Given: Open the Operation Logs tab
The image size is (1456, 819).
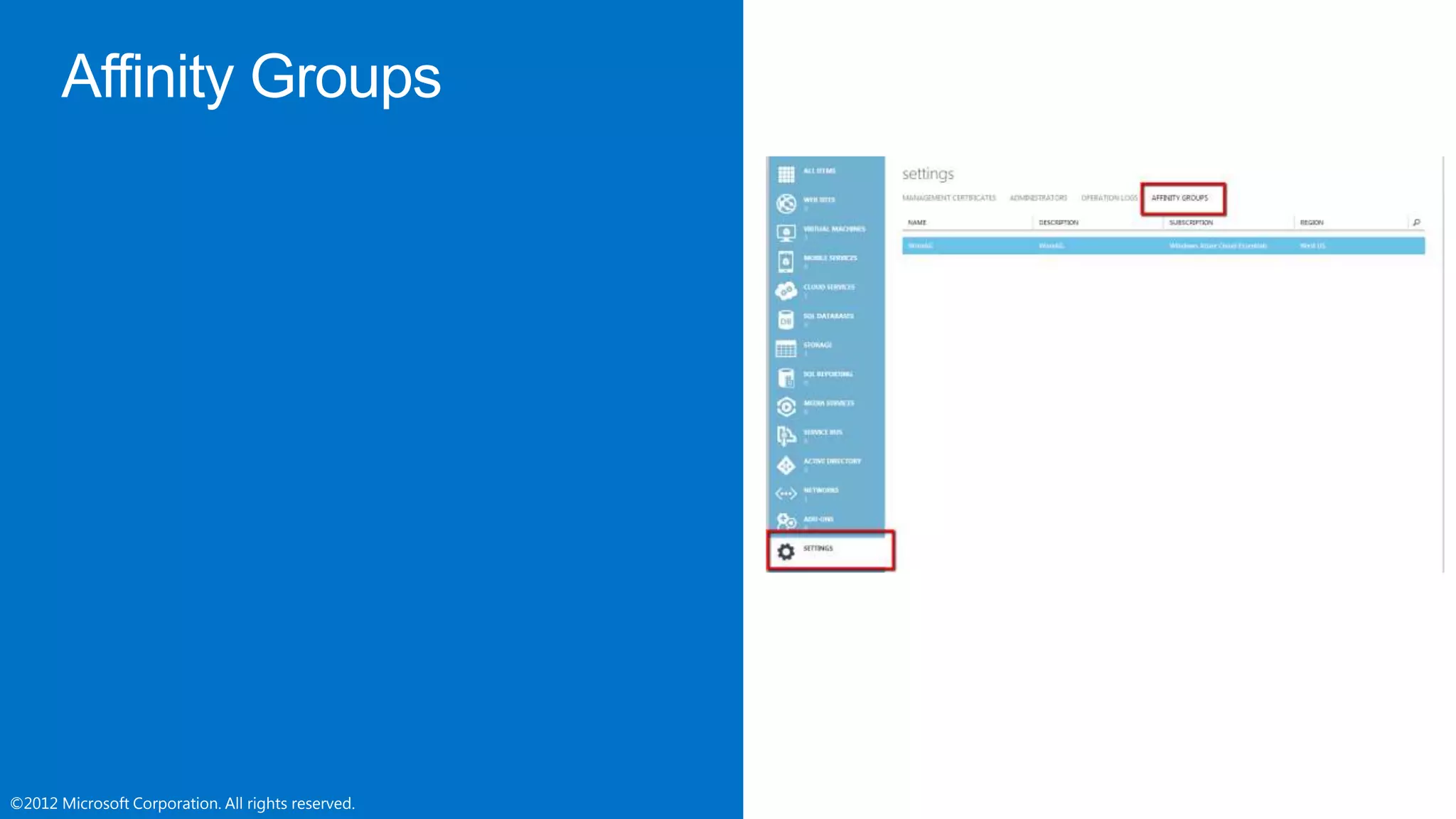Looking at the screenshot, I should pos(1109,198).
